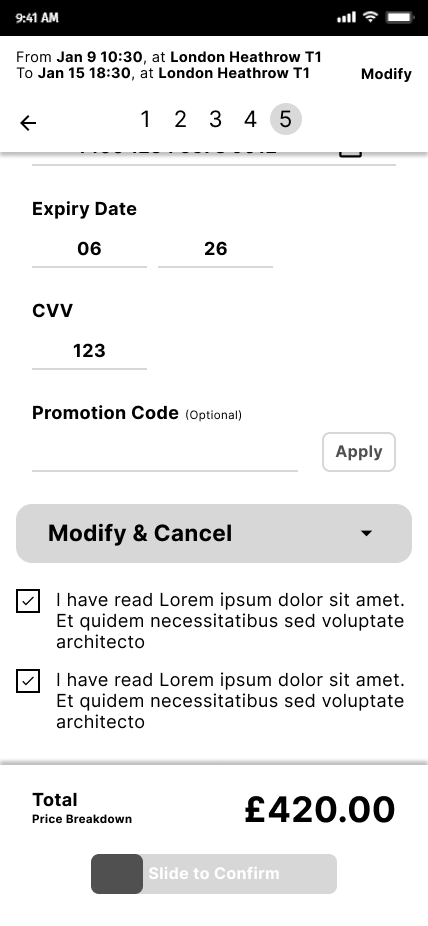Image resolution: width=428 pixels, height=926 pixels.
Task: Tap the Wi-Fi status icon
Action: (x=370, y=17)
